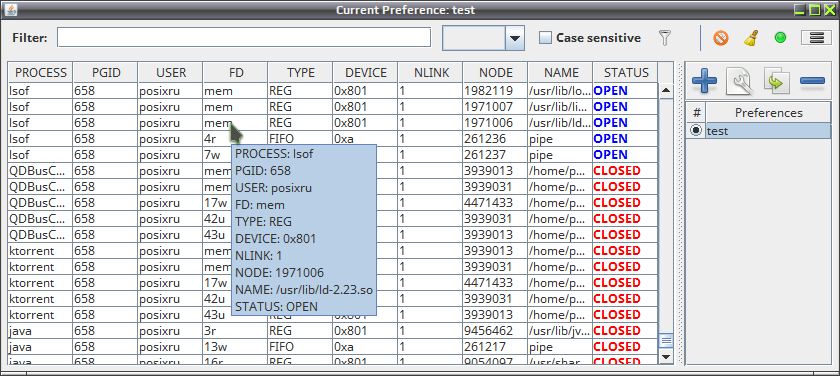Click OPEN status in node 1982119 row
Image resolution: width=840 pixels, height=376 pixels.
click(626, 91)
